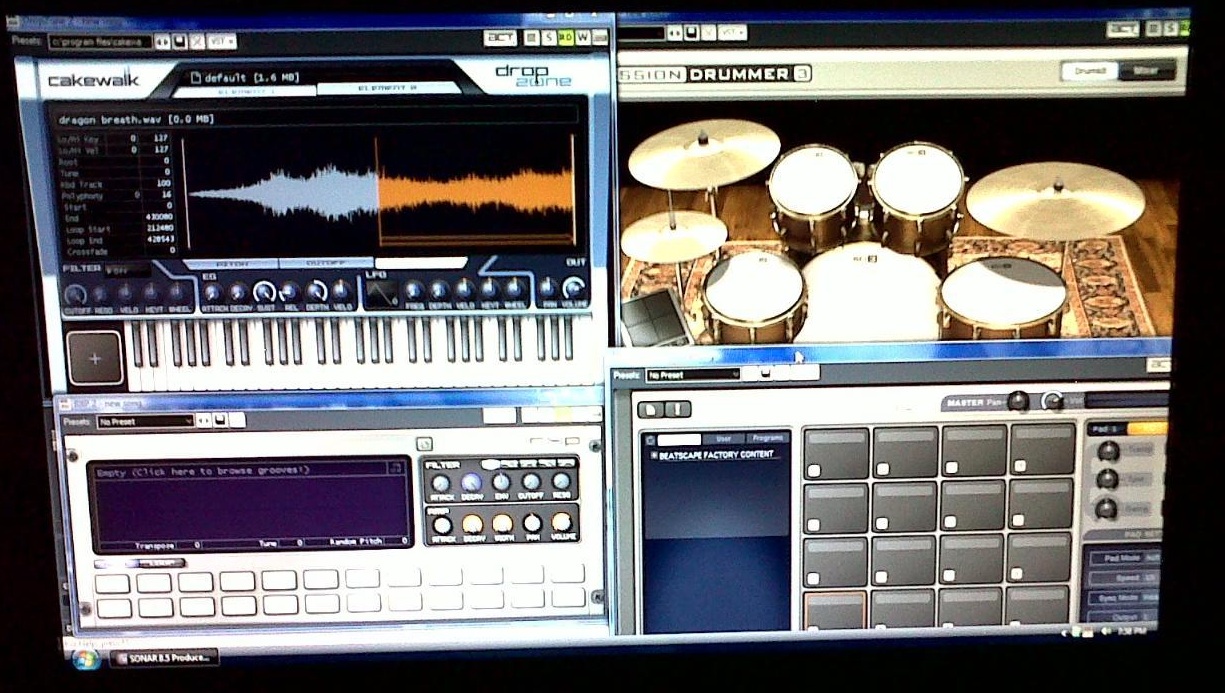Open the volume control in system tray
This screenshot has width=1225, height=693.
click(1107, 631)
